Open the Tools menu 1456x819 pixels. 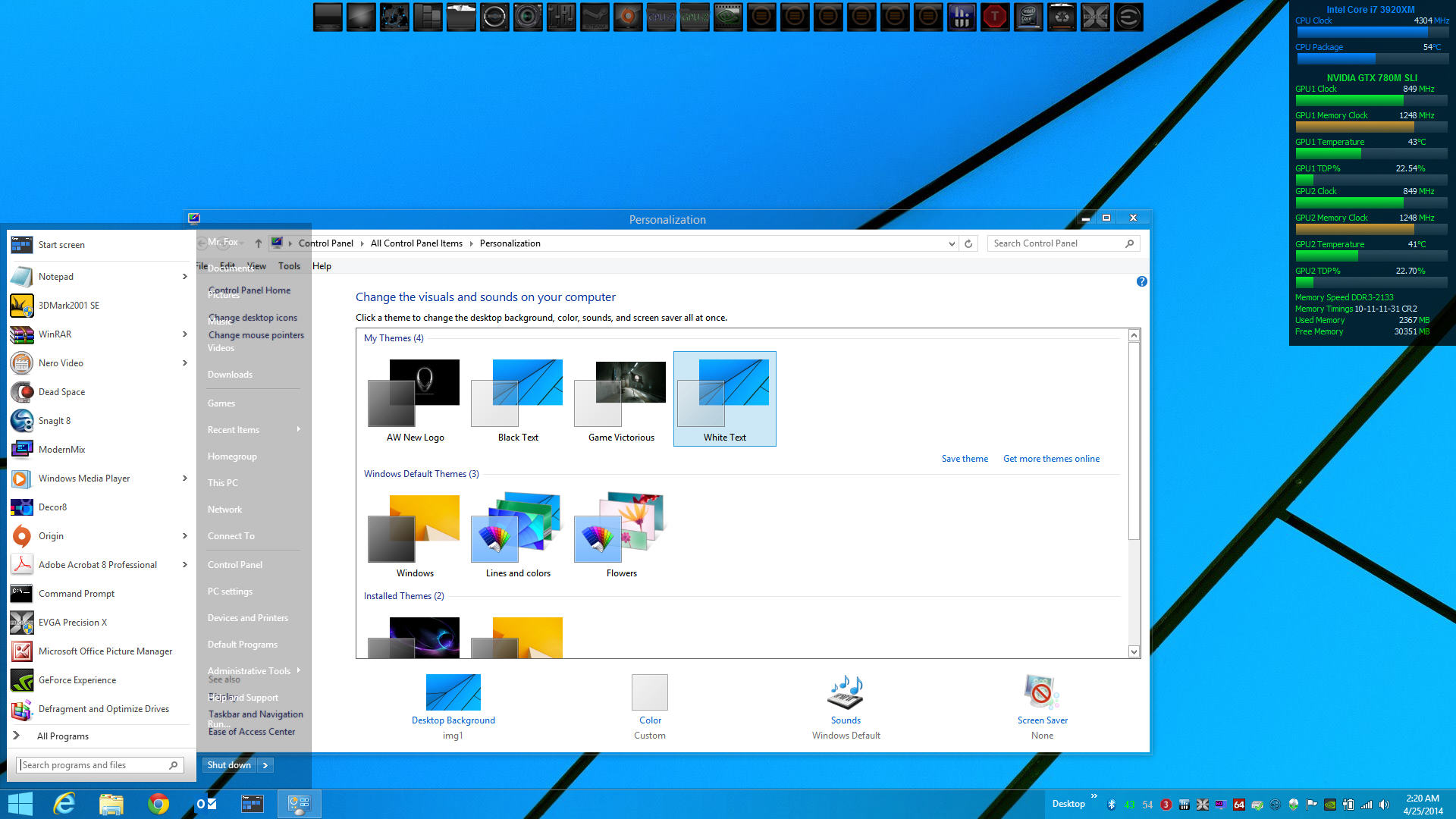(289, 266)
